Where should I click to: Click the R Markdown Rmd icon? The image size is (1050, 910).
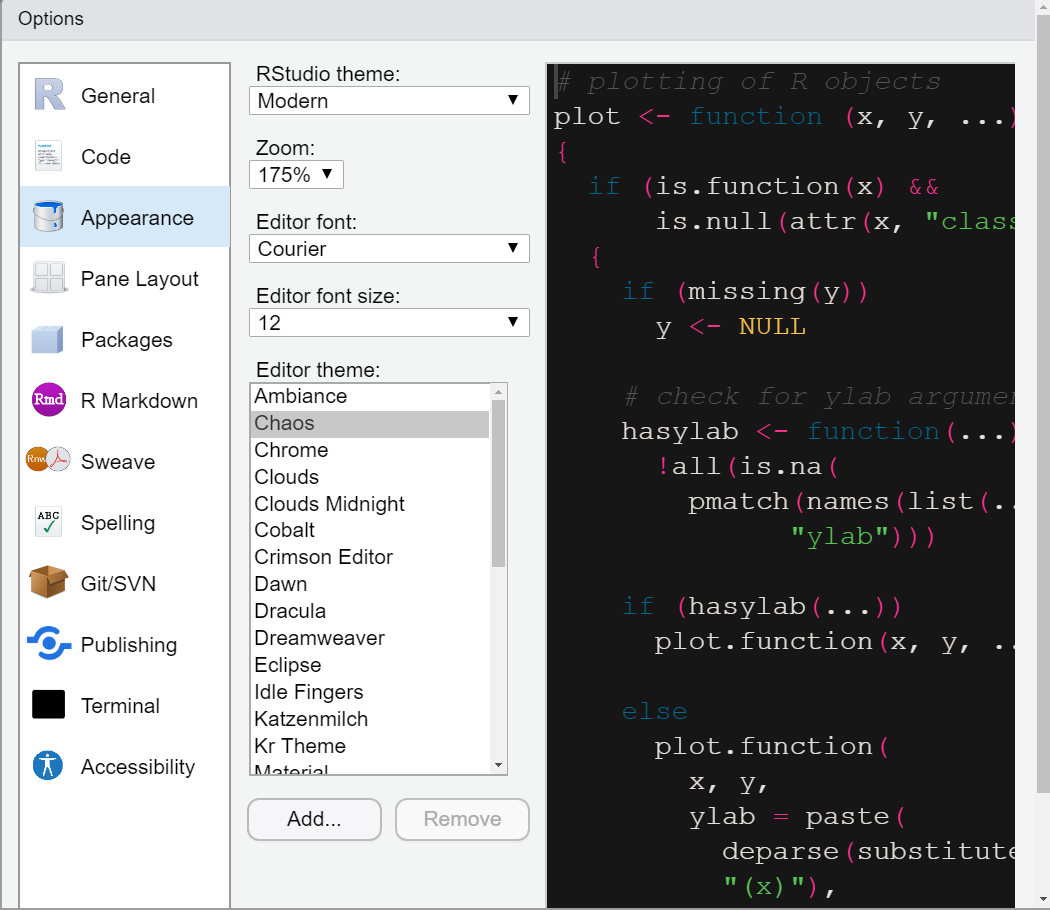tap(49, 400)
